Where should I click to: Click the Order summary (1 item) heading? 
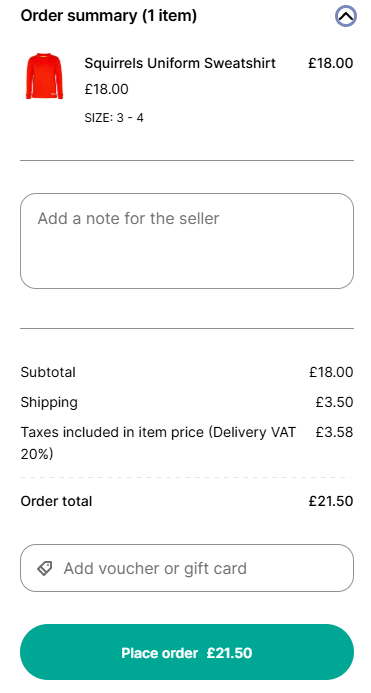click(109, 16)
